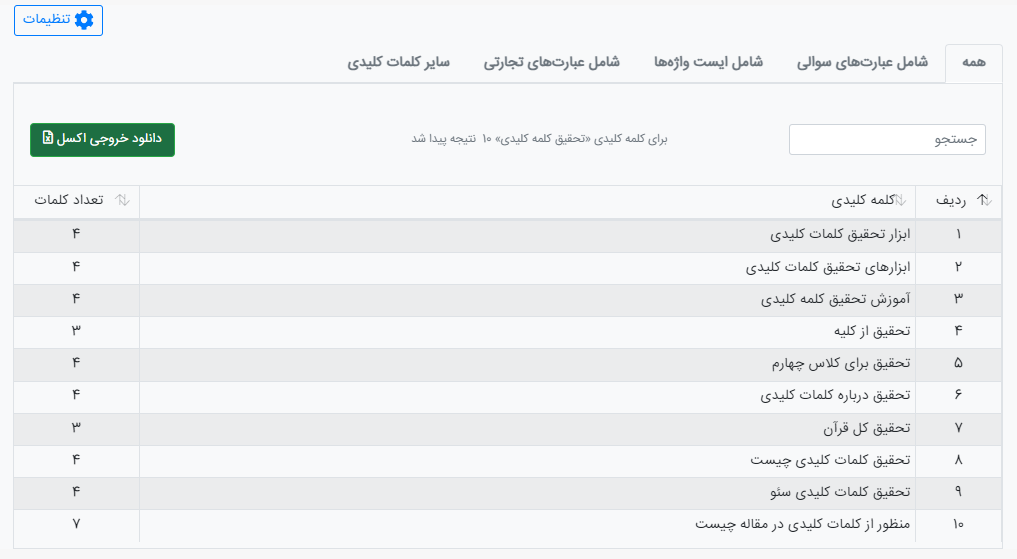Select the شامل ایست واژه‌ها tab

point(708,63)
